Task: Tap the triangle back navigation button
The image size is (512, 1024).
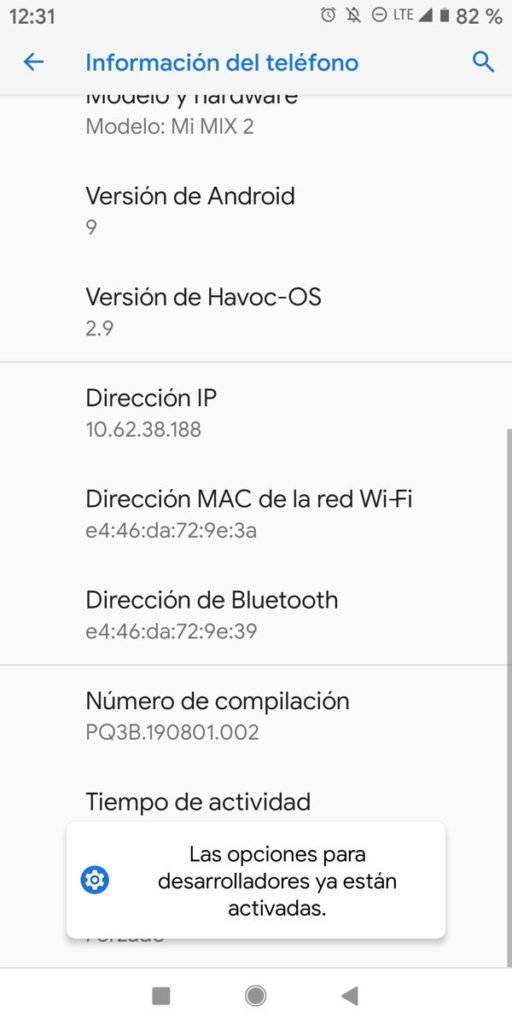Action: coord(349,995)
